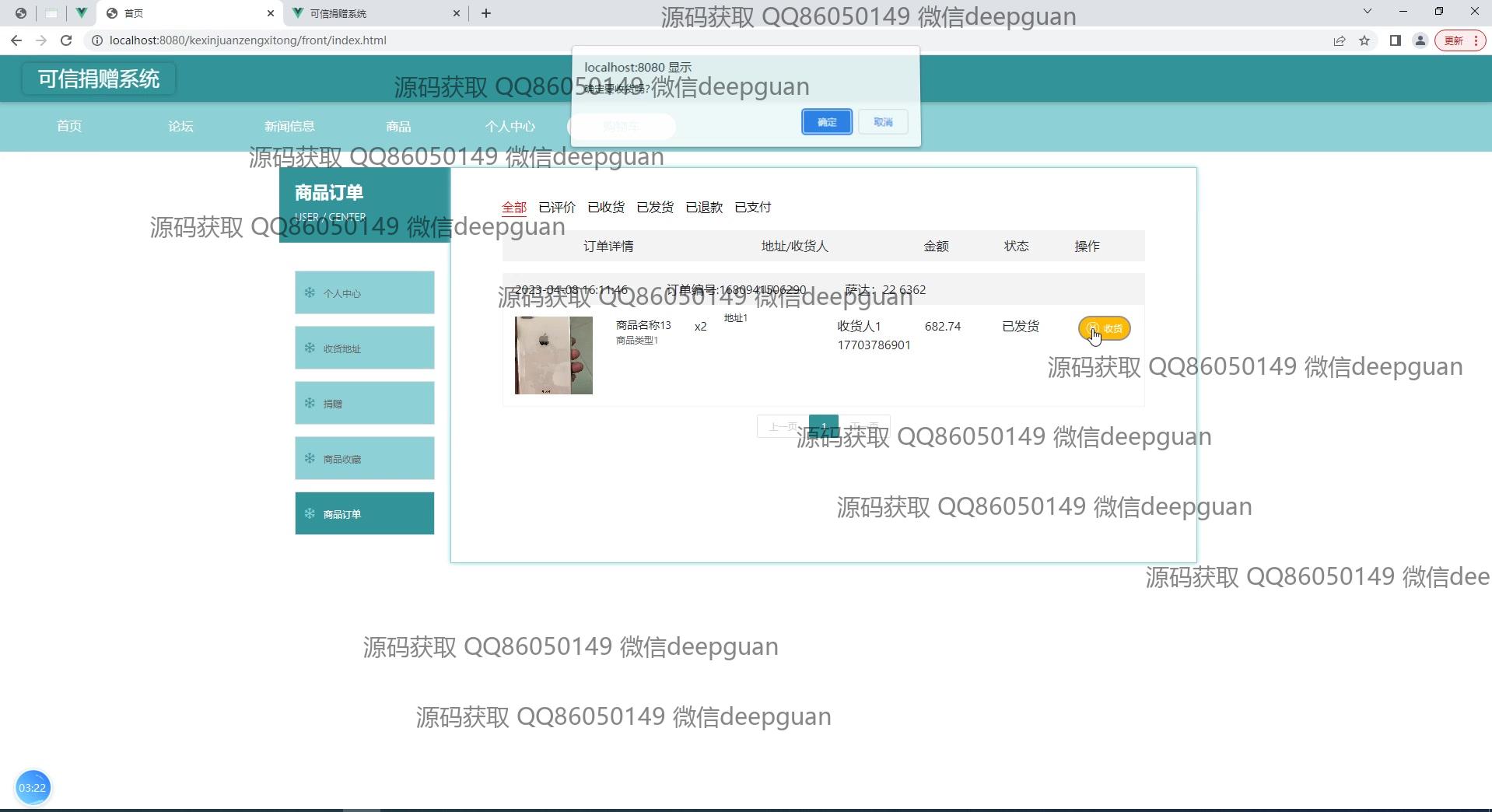Confirm the dialog with 确定 button
Viewport: 1492px width, 812px height.
click(826, 122)
